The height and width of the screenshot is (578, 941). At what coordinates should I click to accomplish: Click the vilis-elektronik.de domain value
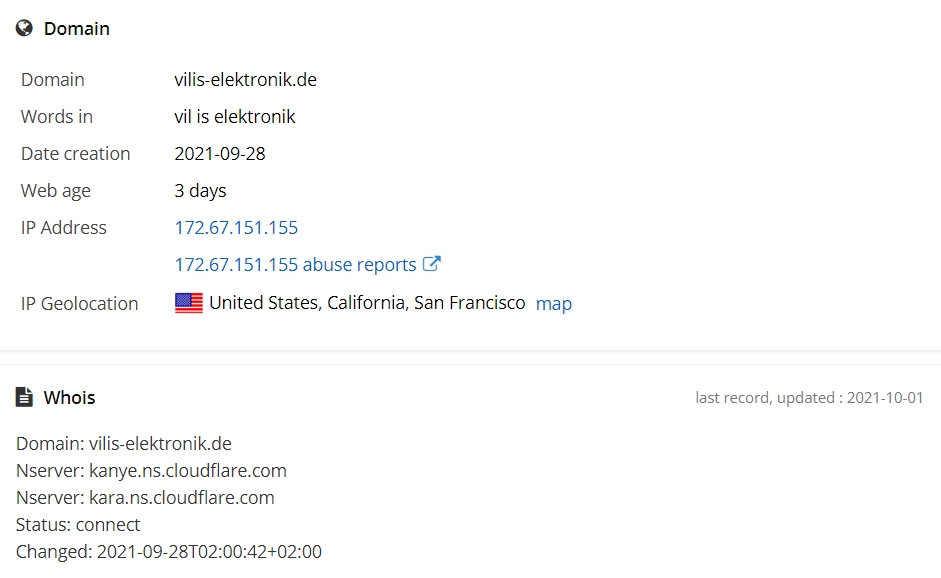coord(245,80)
